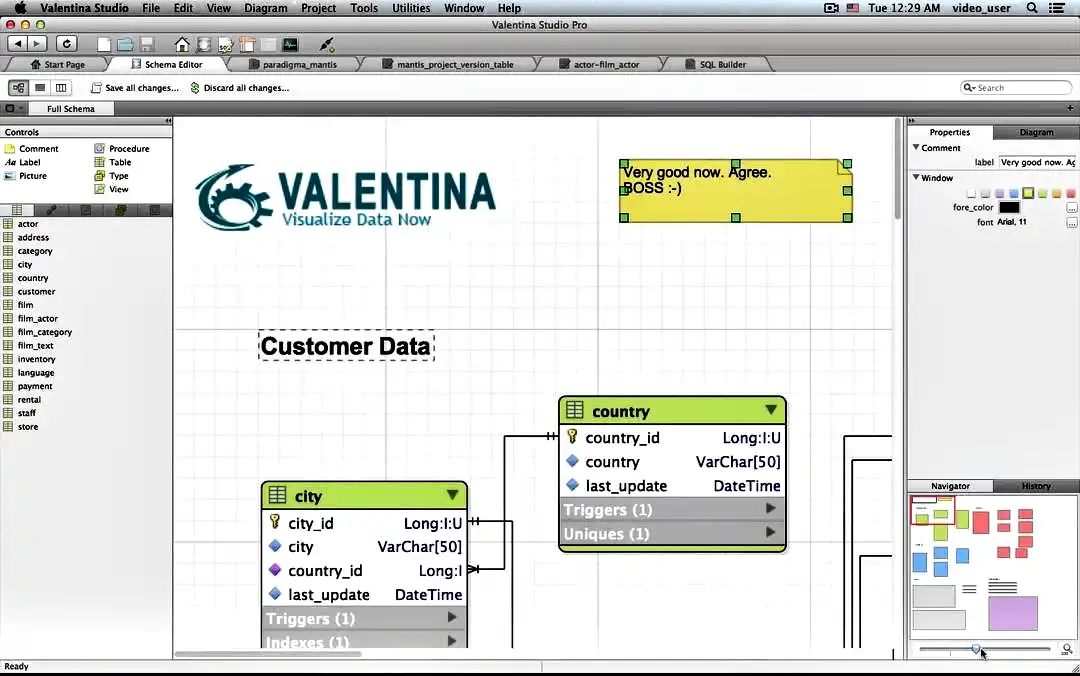Open the black monitor graph toolbar icon
Viewport: 1080px width, 676px height.
click(290, 44)
